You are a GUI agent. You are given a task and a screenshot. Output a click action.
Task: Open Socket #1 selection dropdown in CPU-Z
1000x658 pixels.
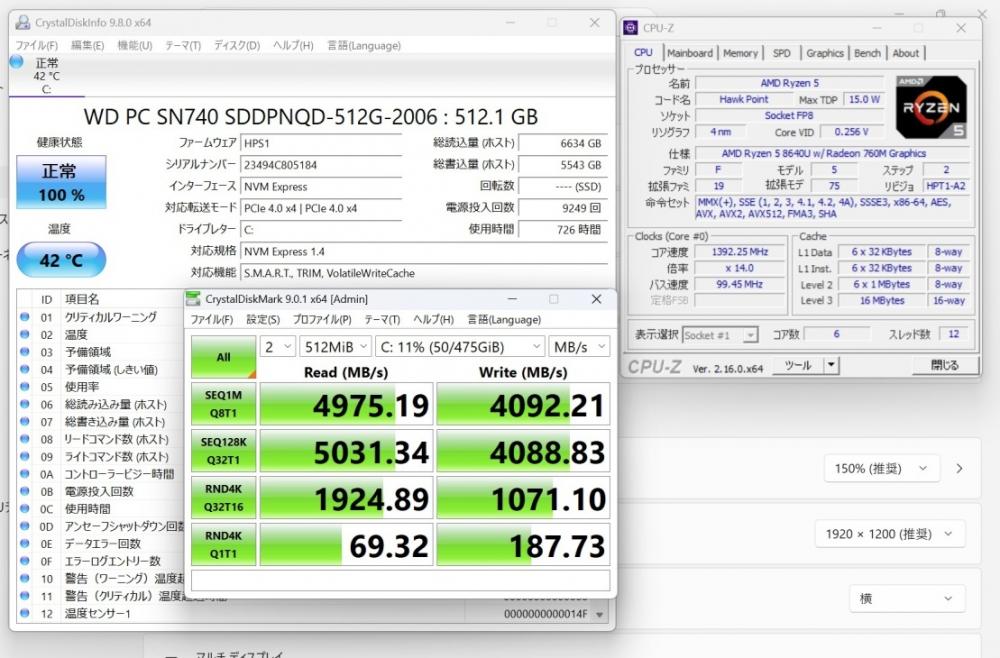[720, 335]
